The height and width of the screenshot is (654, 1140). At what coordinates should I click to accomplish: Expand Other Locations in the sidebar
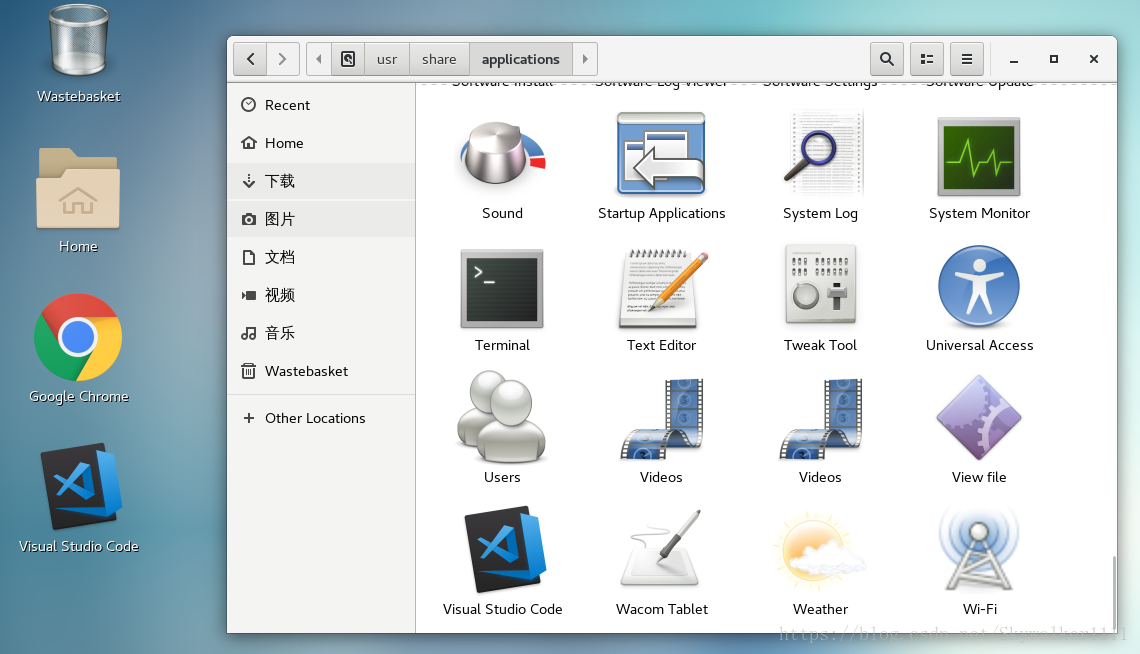321,418
